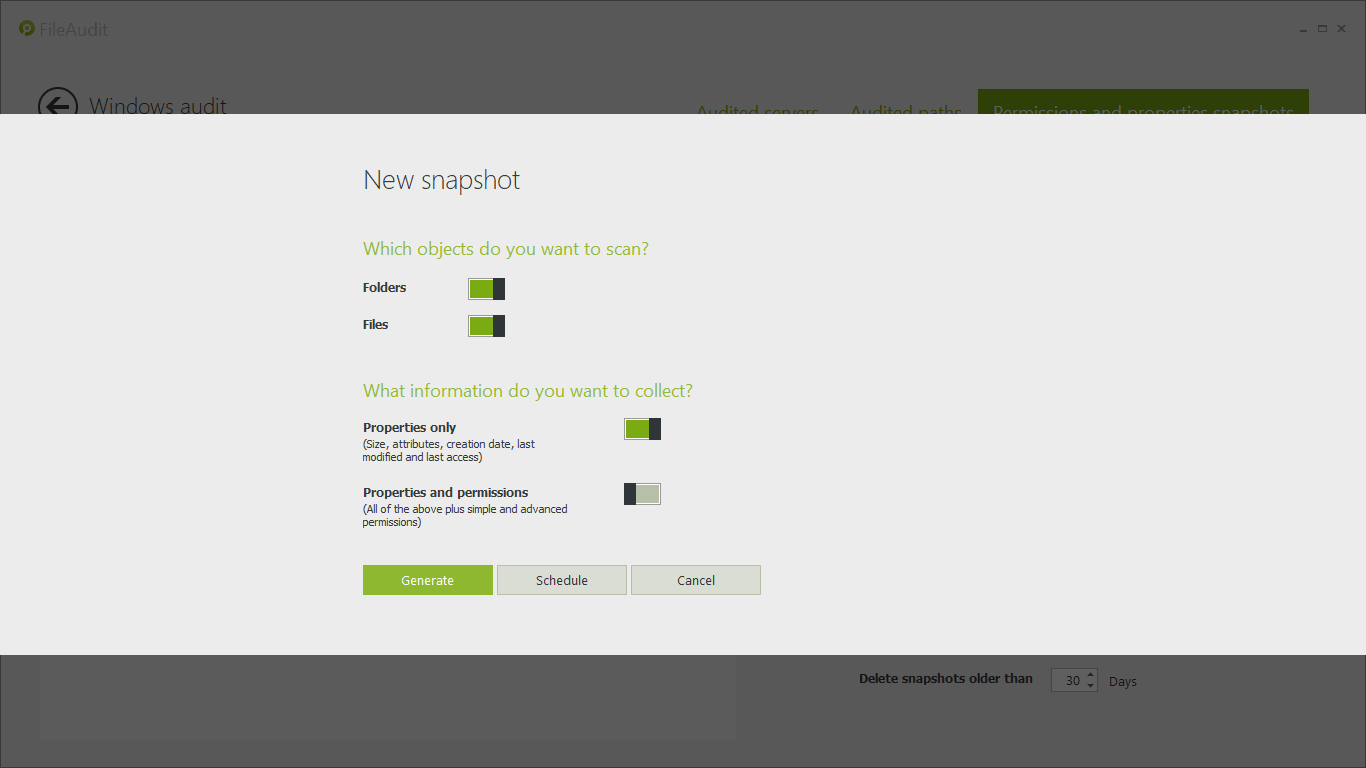Cancel the new snapshot dialog
The height and width of the screenshot is (768, 1366).
click(695, 580)
